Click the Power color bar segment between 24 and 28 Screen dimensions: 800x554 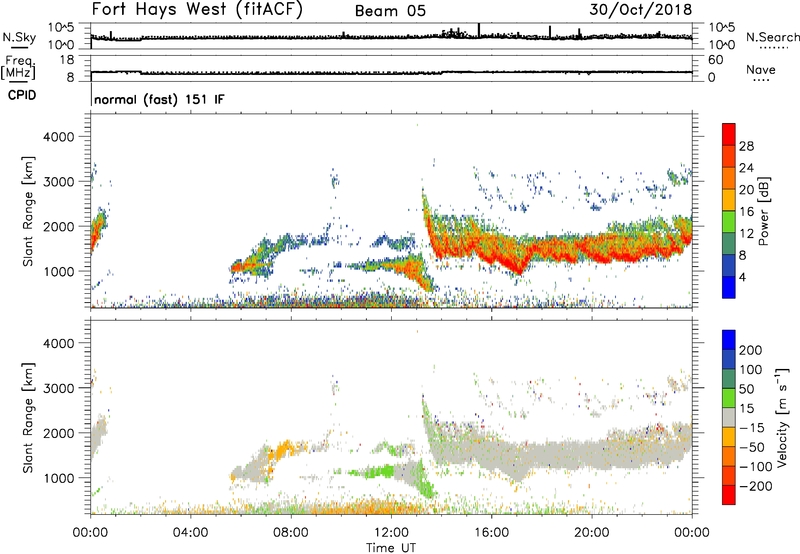click(x=729, y=156)
